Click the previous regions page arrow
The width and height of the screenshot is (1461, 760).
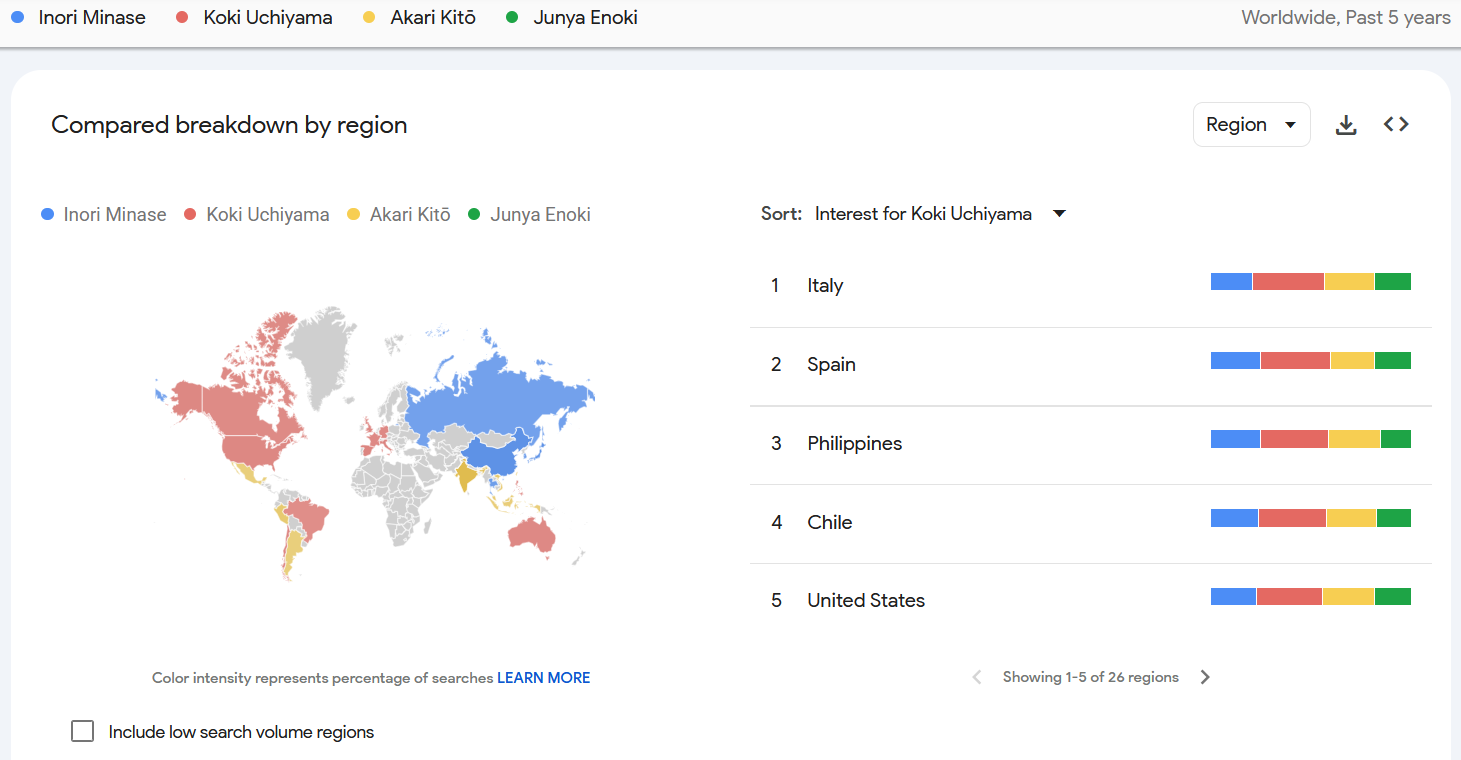coord(977,677)
